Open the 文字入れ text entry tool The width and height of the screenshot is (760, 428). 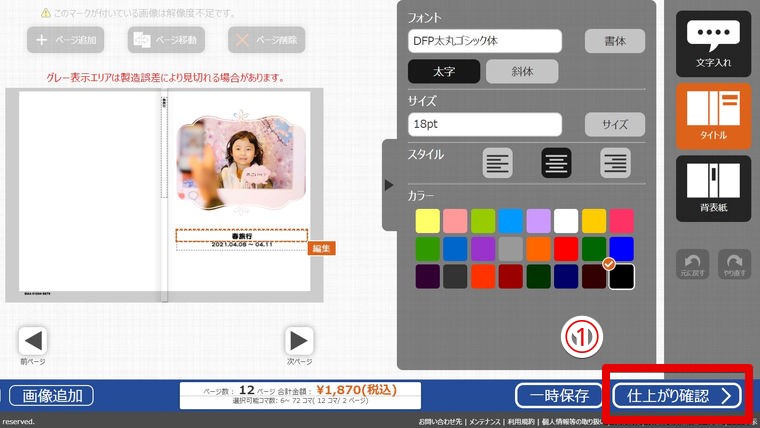click(x=713, y=44)
